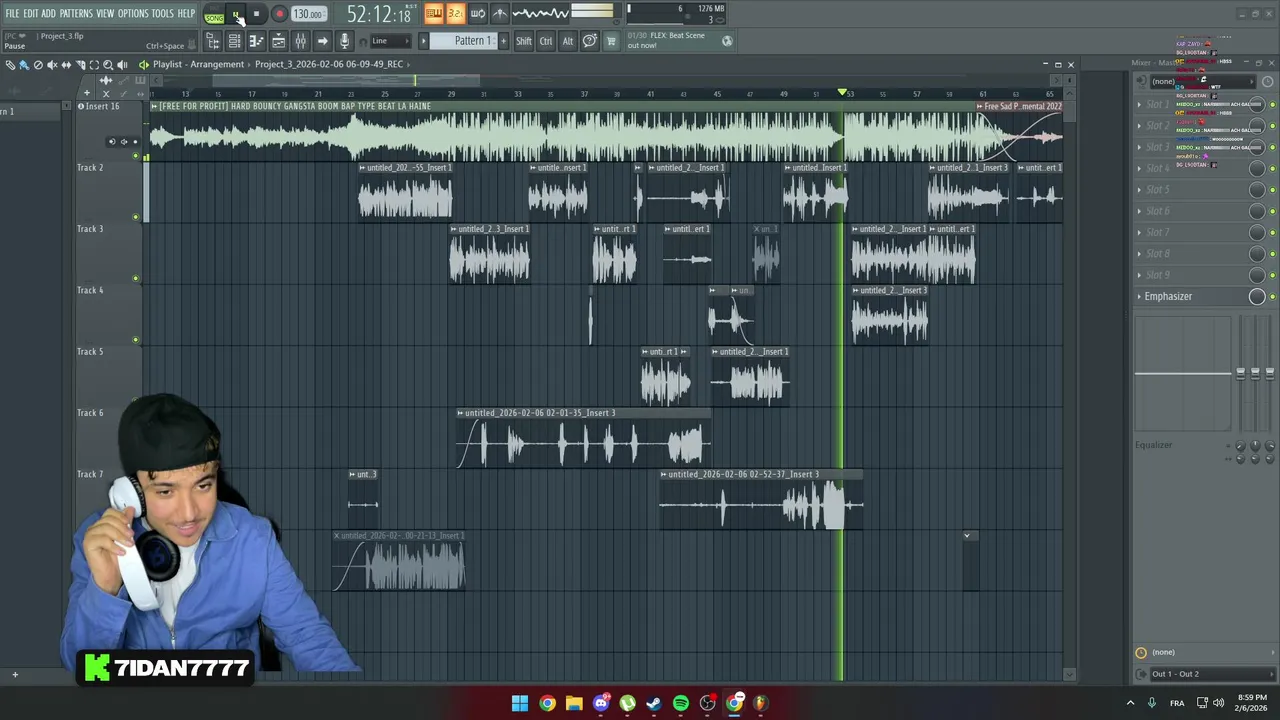This screenshot has width=1280, height=720.
Task: Select the Paint brush tool in playlist
Action: click(x=24, y=65)
